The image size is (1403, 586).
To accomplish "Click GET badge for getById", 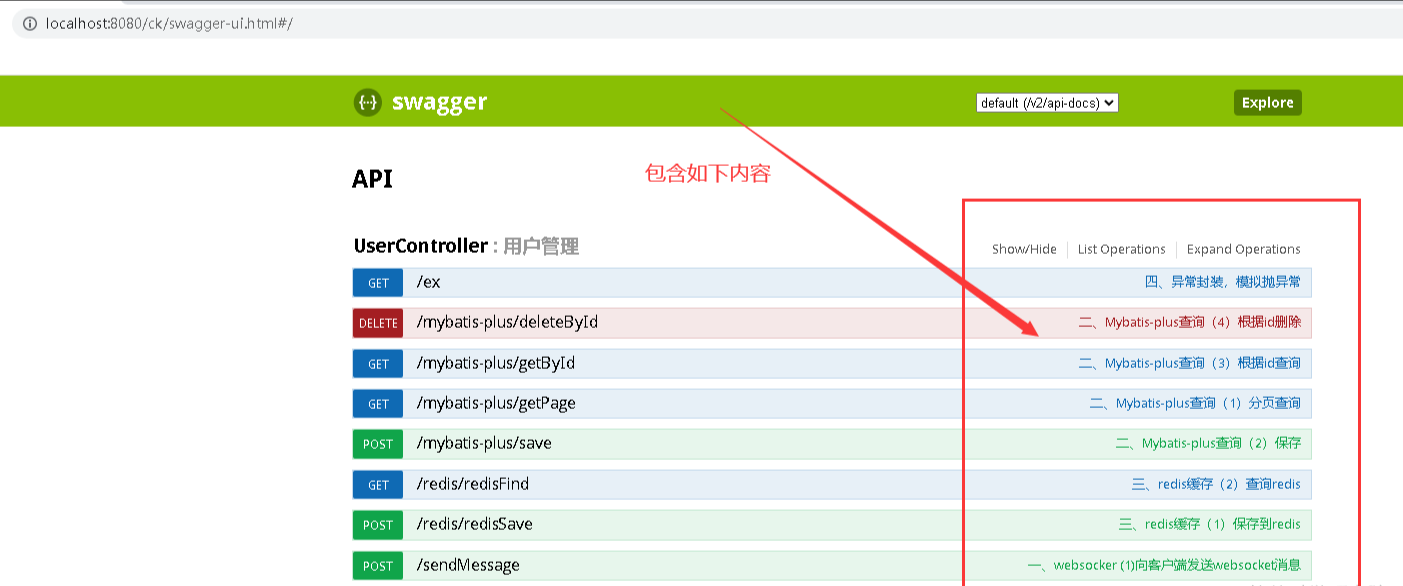I will [x=378, y=364].
